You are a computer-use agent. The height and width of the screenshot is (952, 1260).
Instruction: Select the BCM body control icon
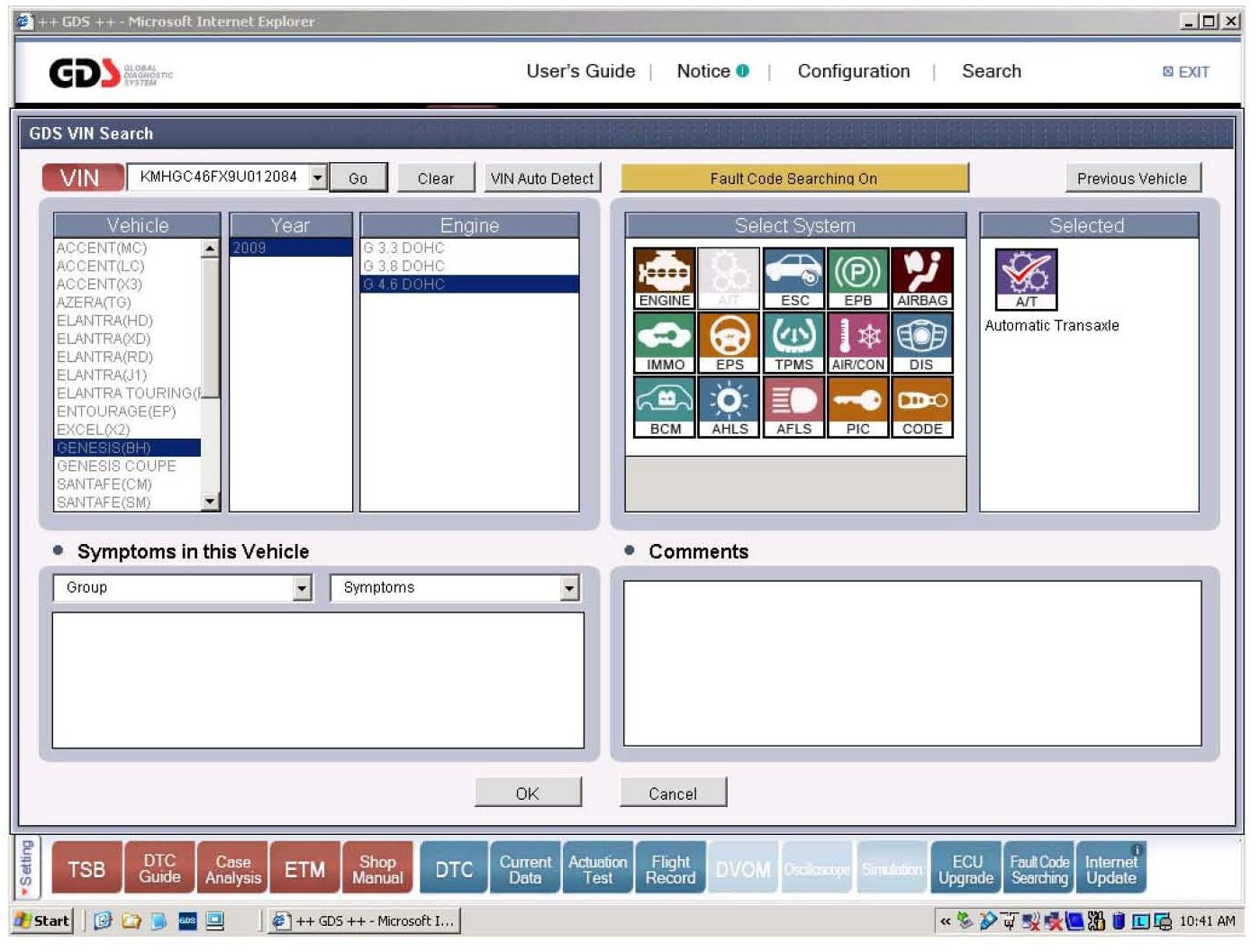[x=664, y=406]
